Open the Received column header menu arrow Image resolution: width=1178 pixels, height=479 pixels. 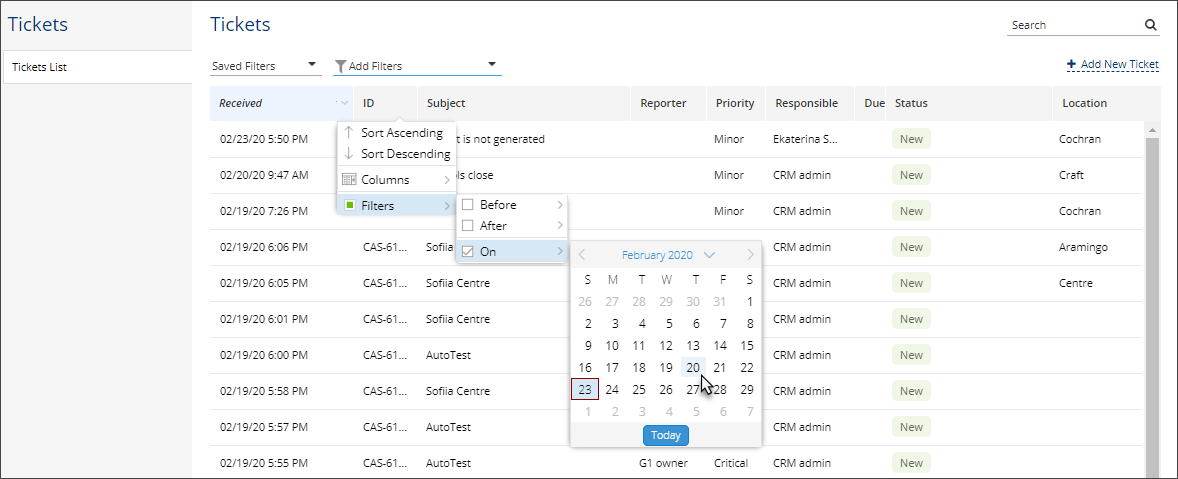(x=343, y=104)
